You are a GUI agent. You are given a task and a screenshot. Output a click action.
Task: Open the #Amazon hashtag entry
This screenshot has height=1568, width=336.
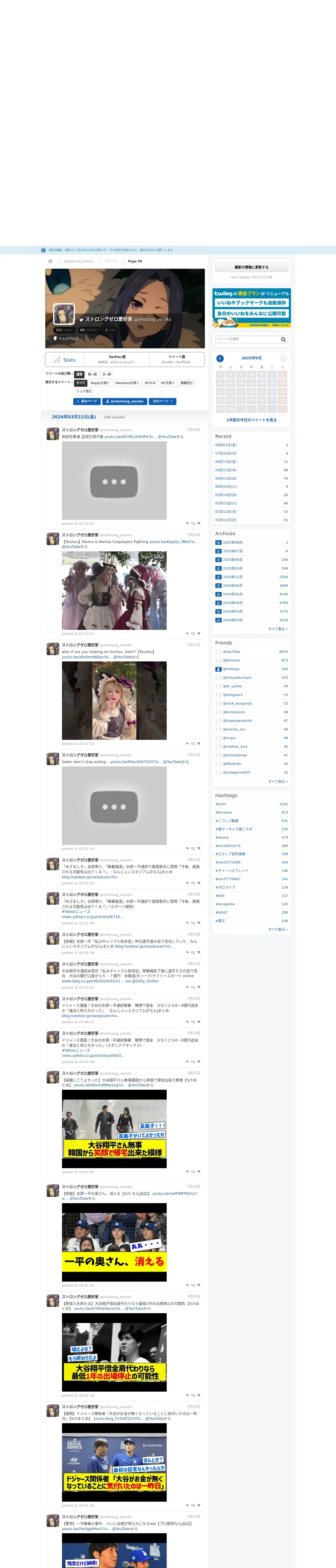[224, 812]
